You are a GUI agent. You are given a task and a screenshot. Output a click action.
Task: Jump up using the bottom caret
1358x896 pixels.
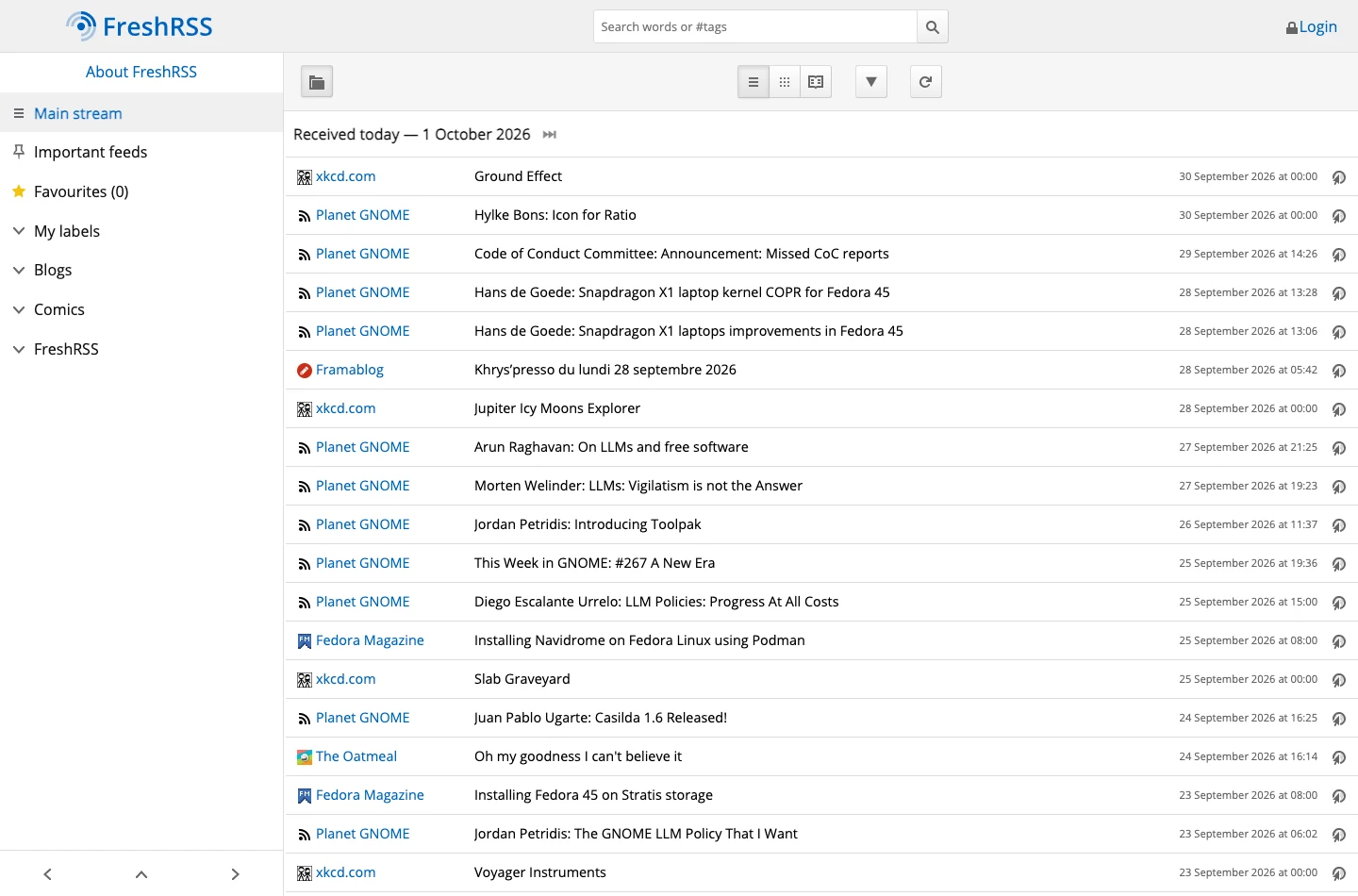141,874
